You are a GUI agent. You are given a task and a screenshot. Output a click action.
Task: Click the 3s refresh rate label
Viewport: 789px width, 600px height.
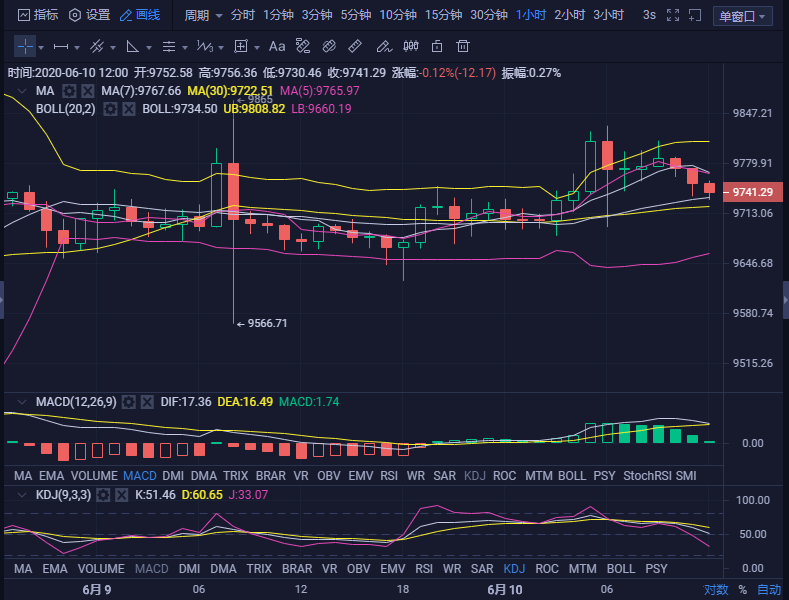[x=649, y=15]
